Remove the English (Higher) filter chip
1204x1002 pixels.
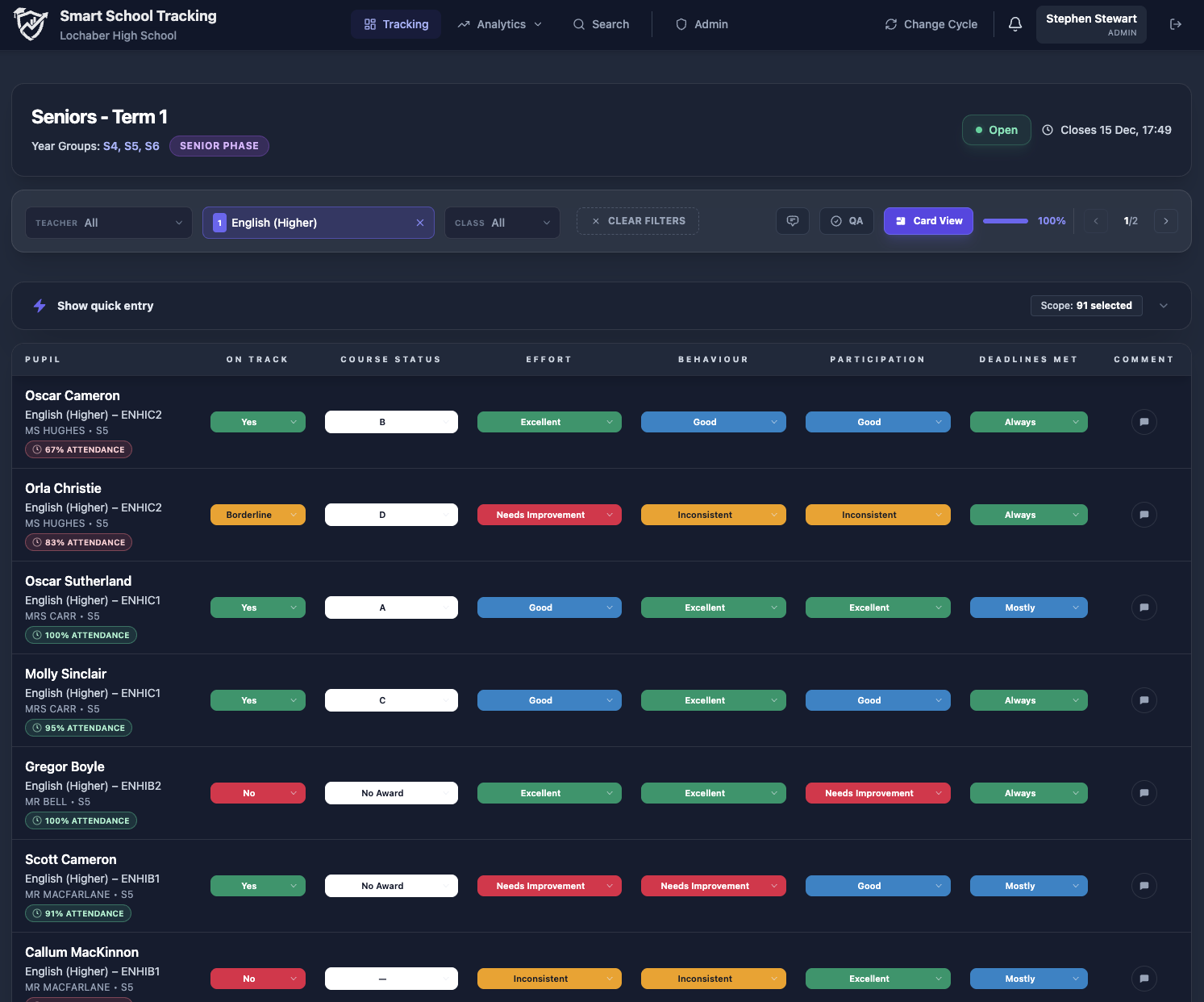point(419,223)
